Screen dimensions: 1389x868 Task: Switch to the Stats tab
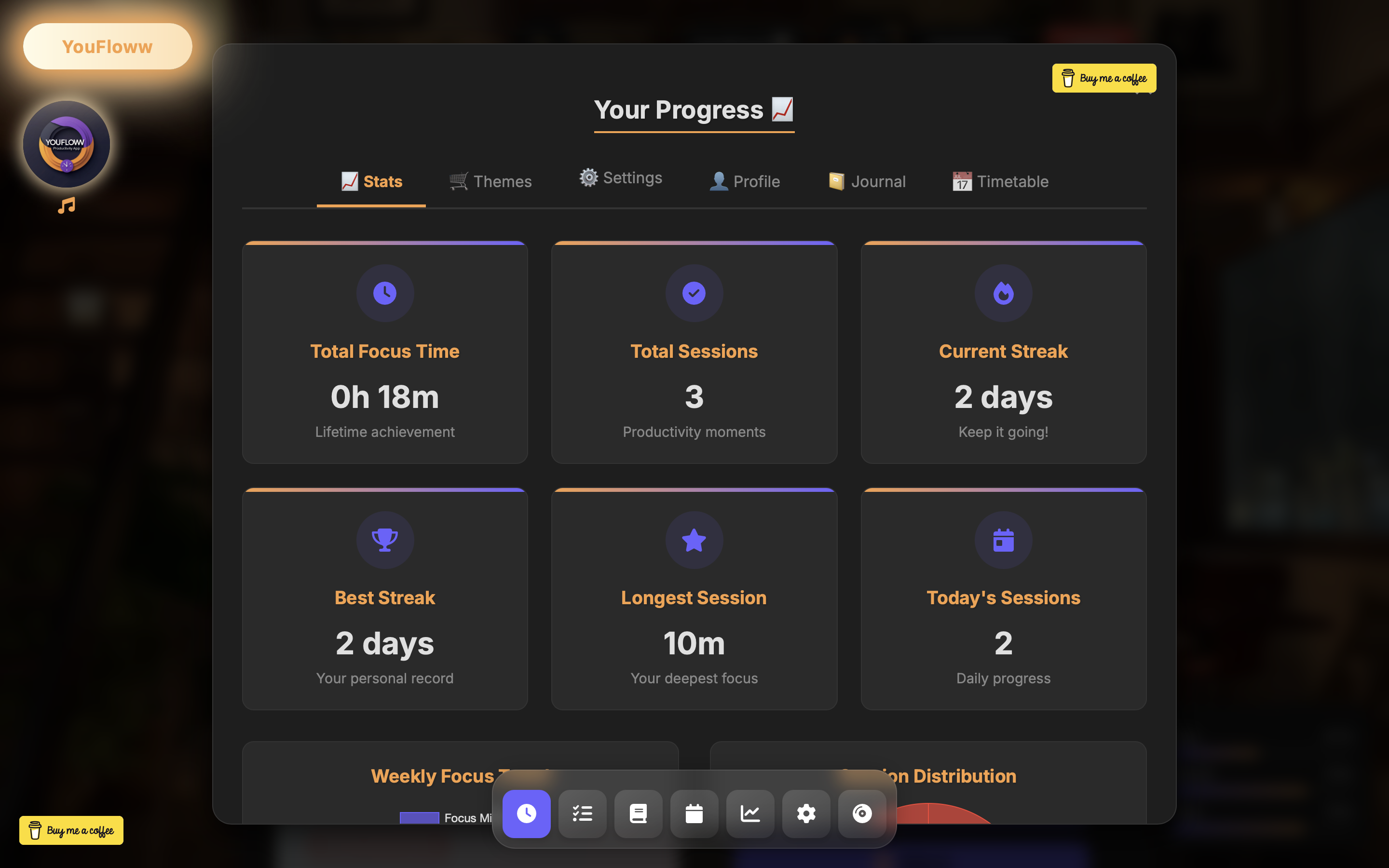click(371, 181)
